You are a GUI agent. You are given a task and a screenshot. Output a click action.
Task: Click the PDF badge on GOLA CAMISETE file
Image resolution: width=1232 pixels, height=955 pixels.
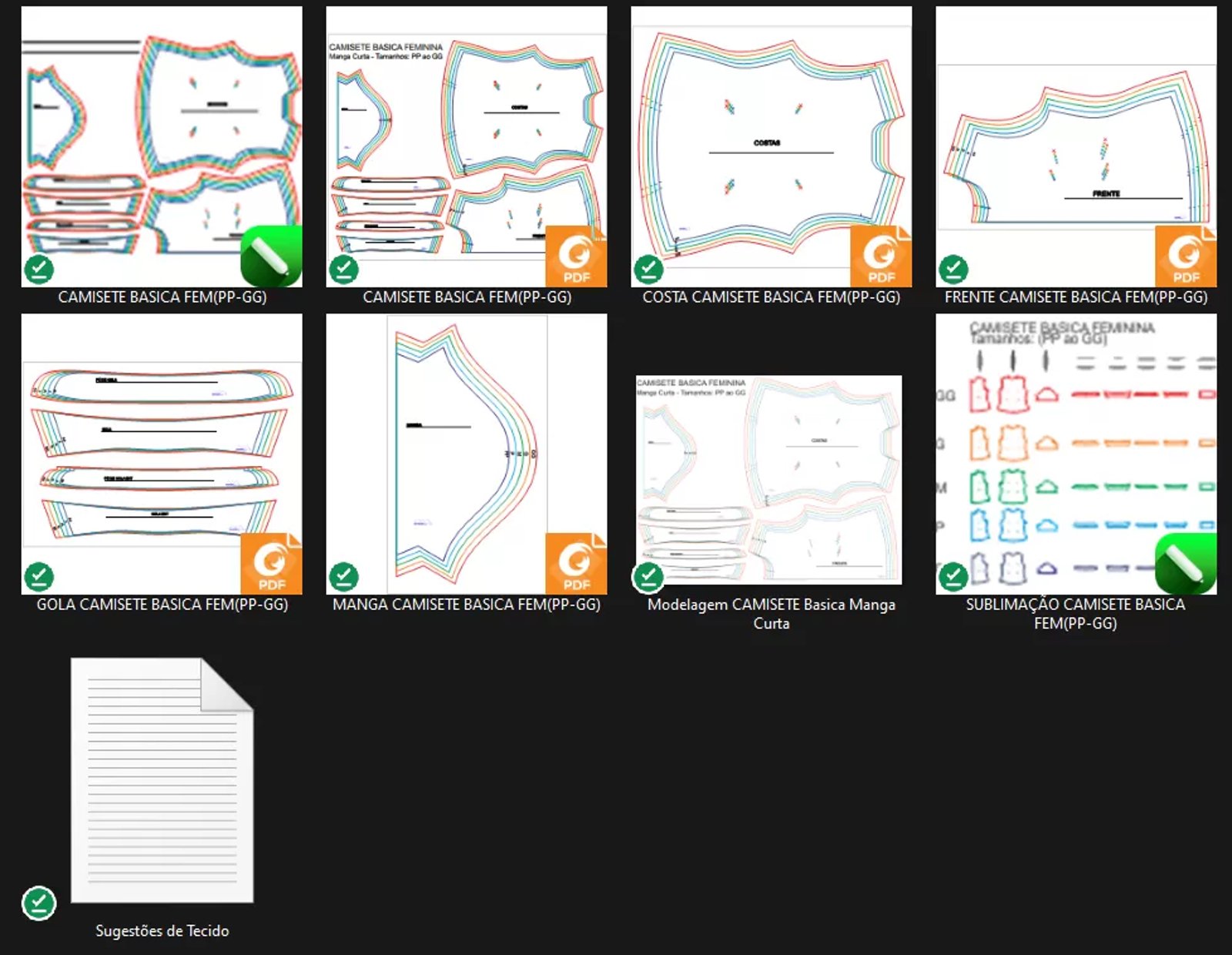pos(271,564)
